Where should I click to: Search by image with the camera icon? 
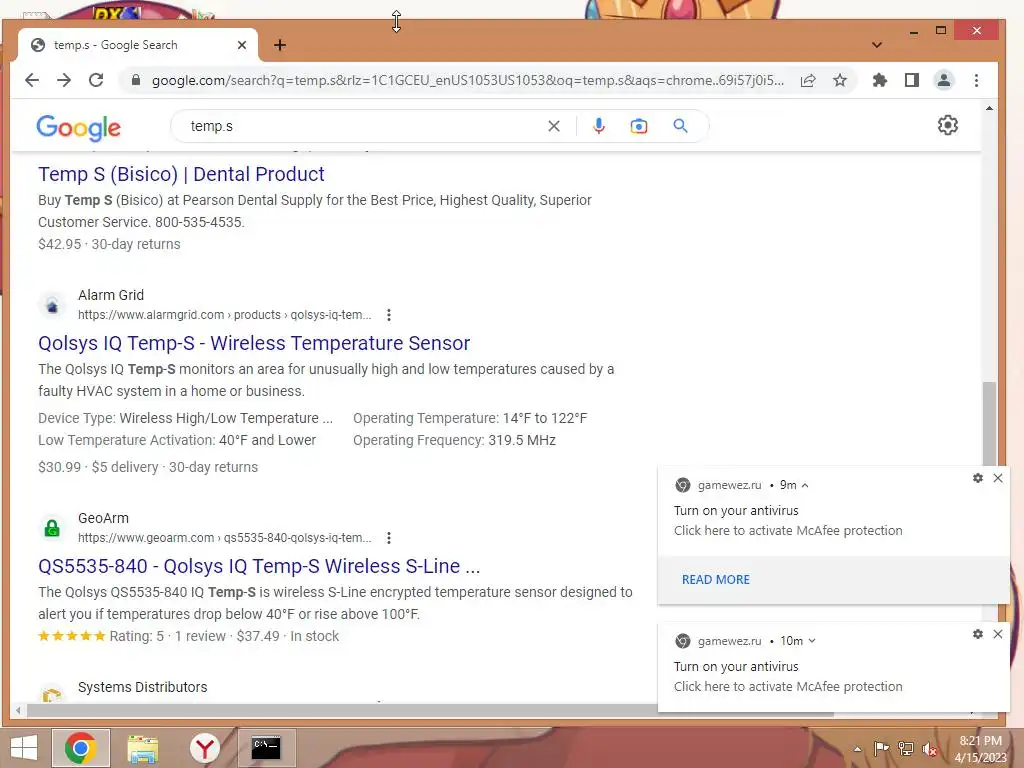coord(639,126)
